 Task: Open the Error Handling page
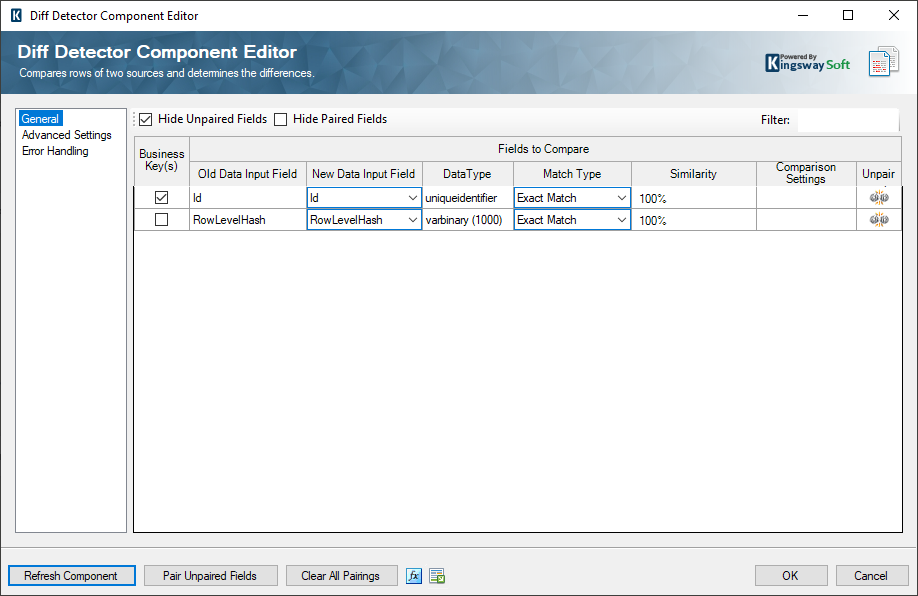tap(55, 151)
